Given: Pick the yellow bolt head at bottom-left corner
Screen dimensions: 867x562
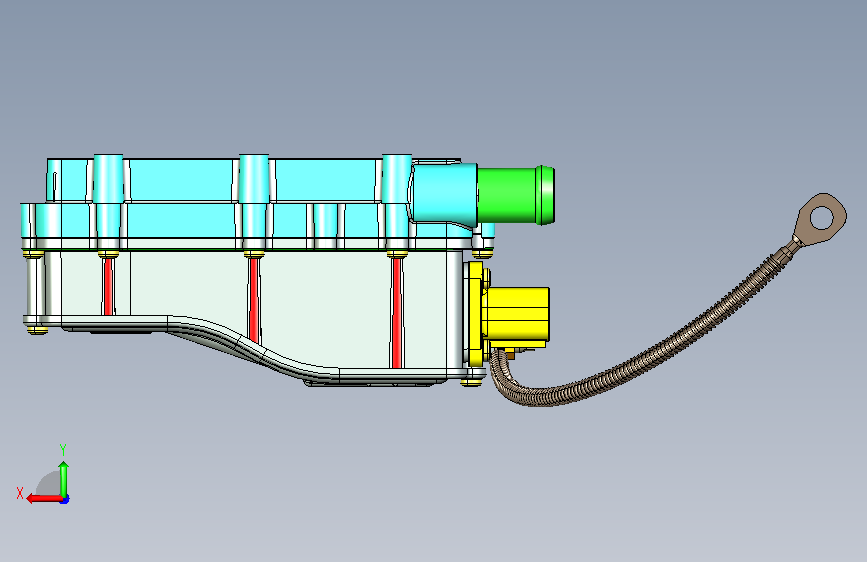Looking at the screenshot, I should pyautogui.click(x=37, y=331).
